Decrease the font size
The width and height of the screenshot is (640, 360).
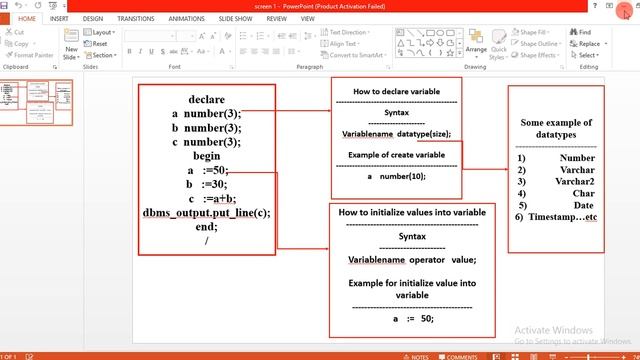pyautogui.click(x=213, y=36)
